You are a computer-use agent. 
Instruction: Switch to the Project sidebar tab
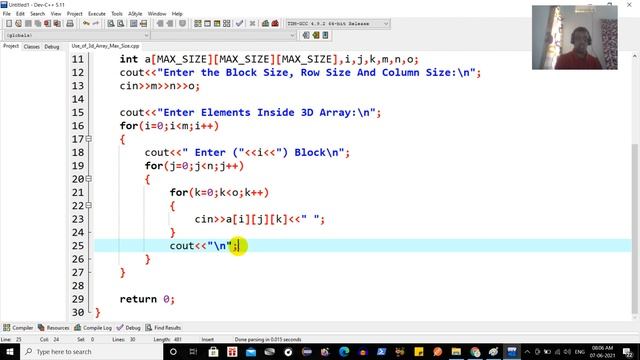click(x=11, y=46)
